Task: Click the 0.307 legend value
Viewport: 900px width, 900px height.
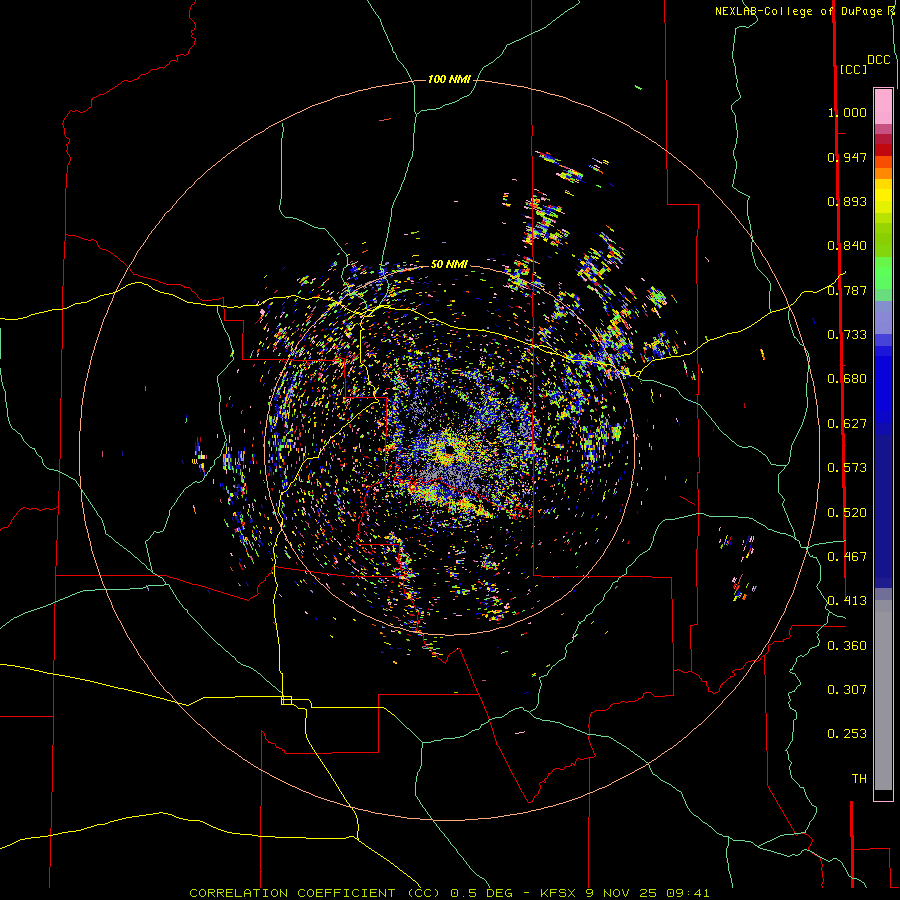Action: (x=847, y=690)
